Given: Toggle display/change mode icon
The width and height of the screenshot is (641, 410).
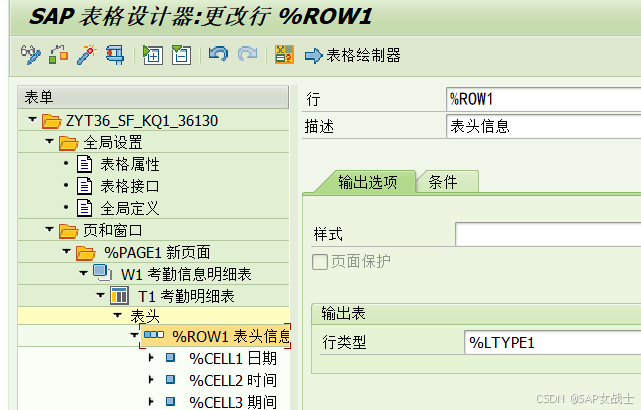Looking at the screenshot, I should click(x=31, y=55).
